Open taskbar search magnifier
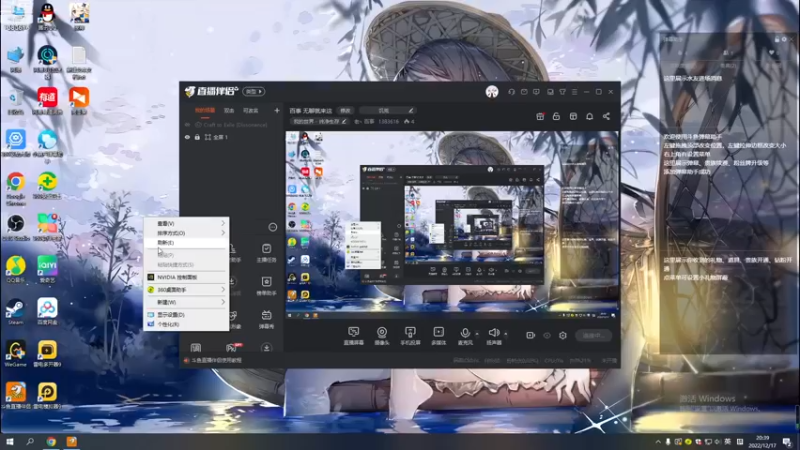The height and width of the screenshot is (450, 800). point(30,441)
